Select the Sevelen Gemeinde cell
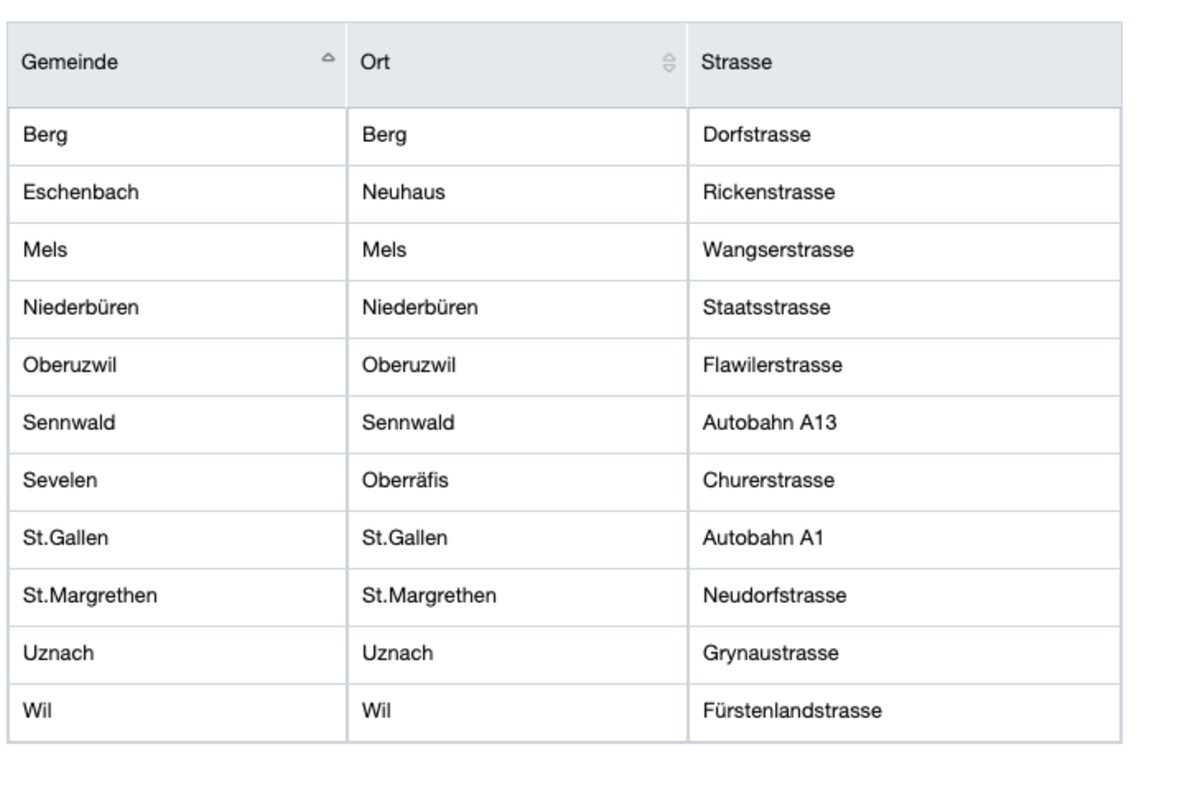The width and height of the screenshot is (1200, 800). pyautogui.click(x=60, y=480)
